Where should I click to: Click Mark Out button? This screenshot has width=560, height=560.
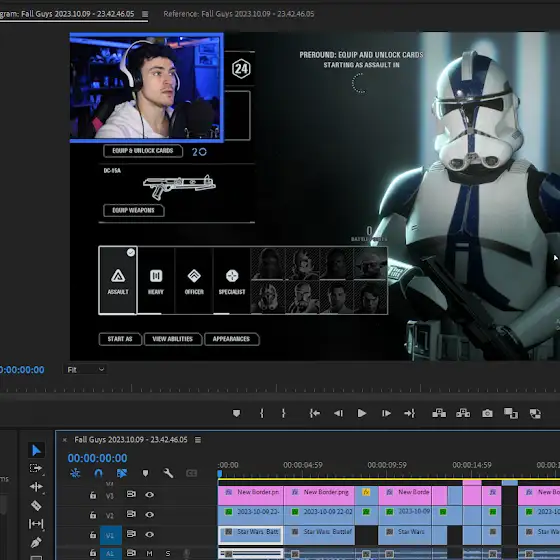pos(284,413)
